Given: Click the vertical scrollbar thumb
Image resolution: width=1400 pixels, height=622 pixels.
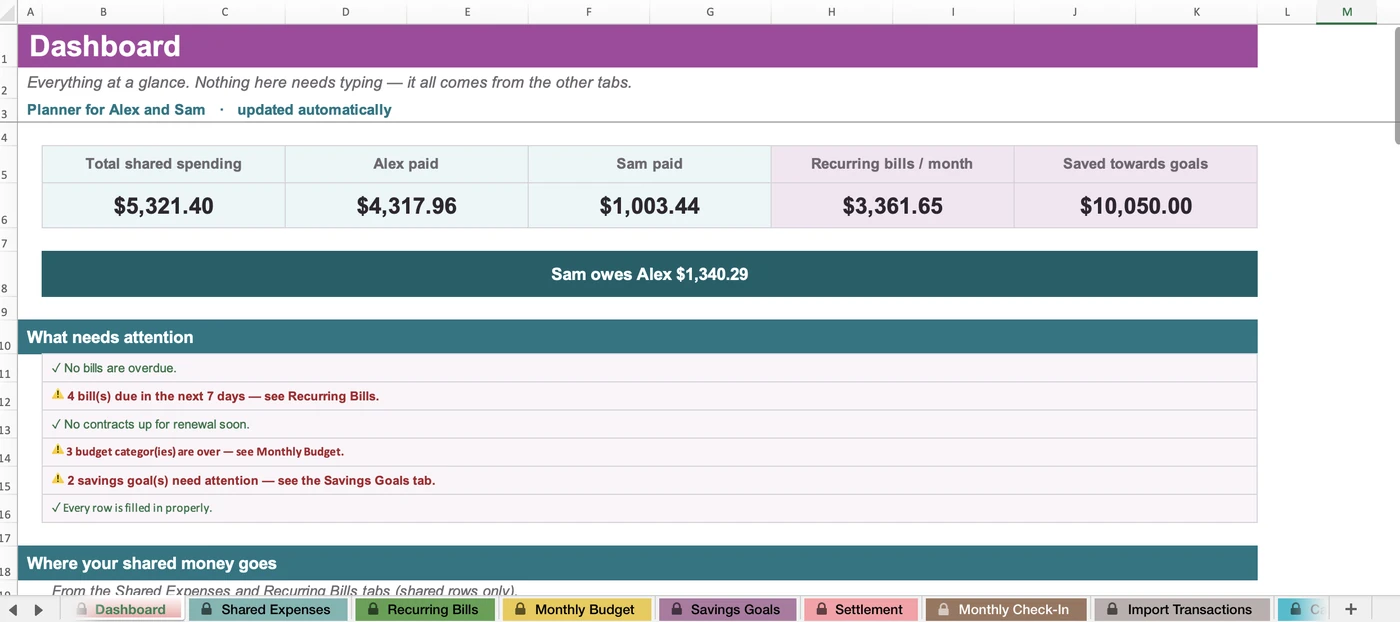Looking at the screenshot, I should coord(1396,85).
